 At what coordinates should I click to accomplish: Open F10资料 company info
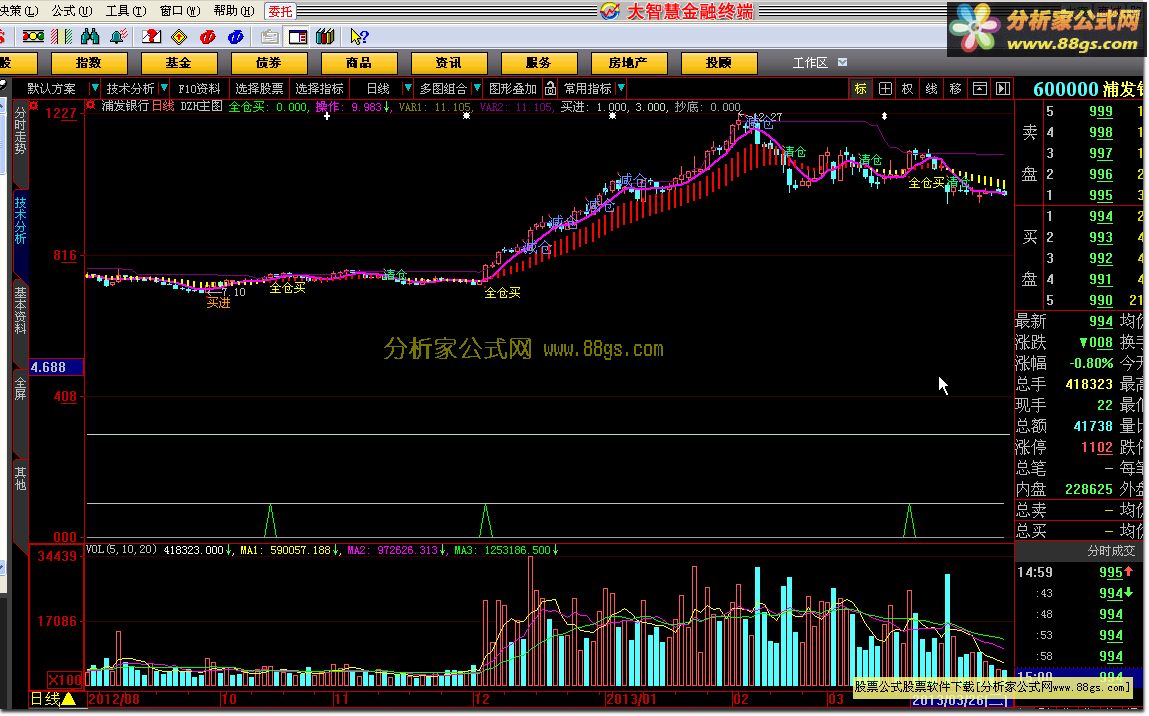pyautogui.click(x=199, y=89)
